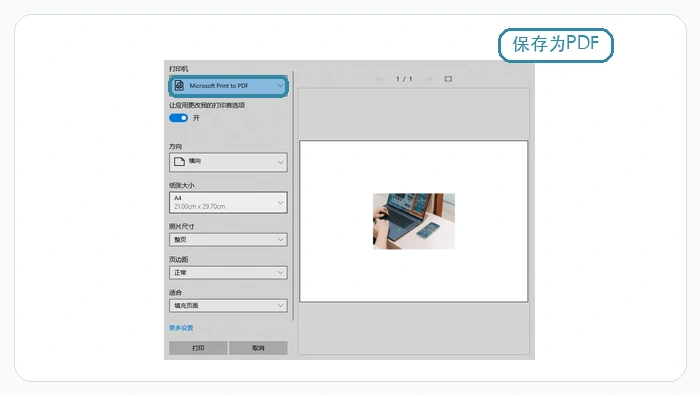Toggle the app print preferences switch off
This screenshot has width=700, height=395.
178,118
